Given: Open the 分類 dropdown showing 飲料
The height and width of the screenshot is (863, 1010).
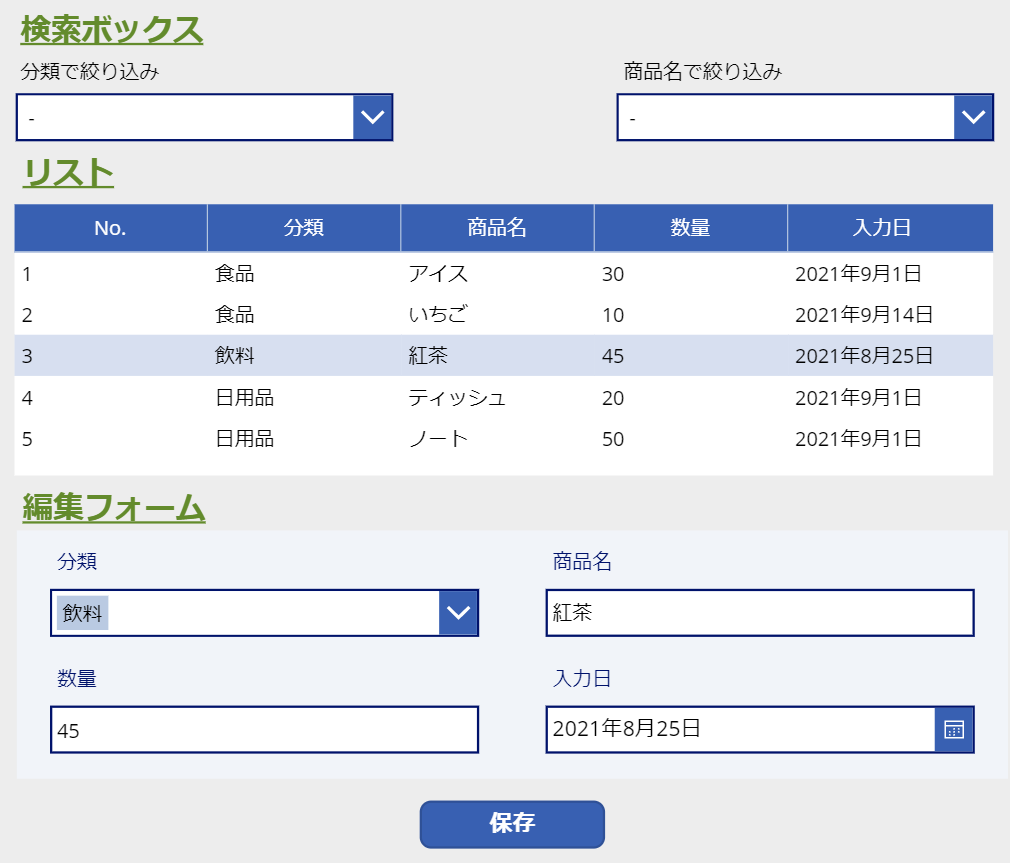Looking at the screenshot, I should (265, 613).
